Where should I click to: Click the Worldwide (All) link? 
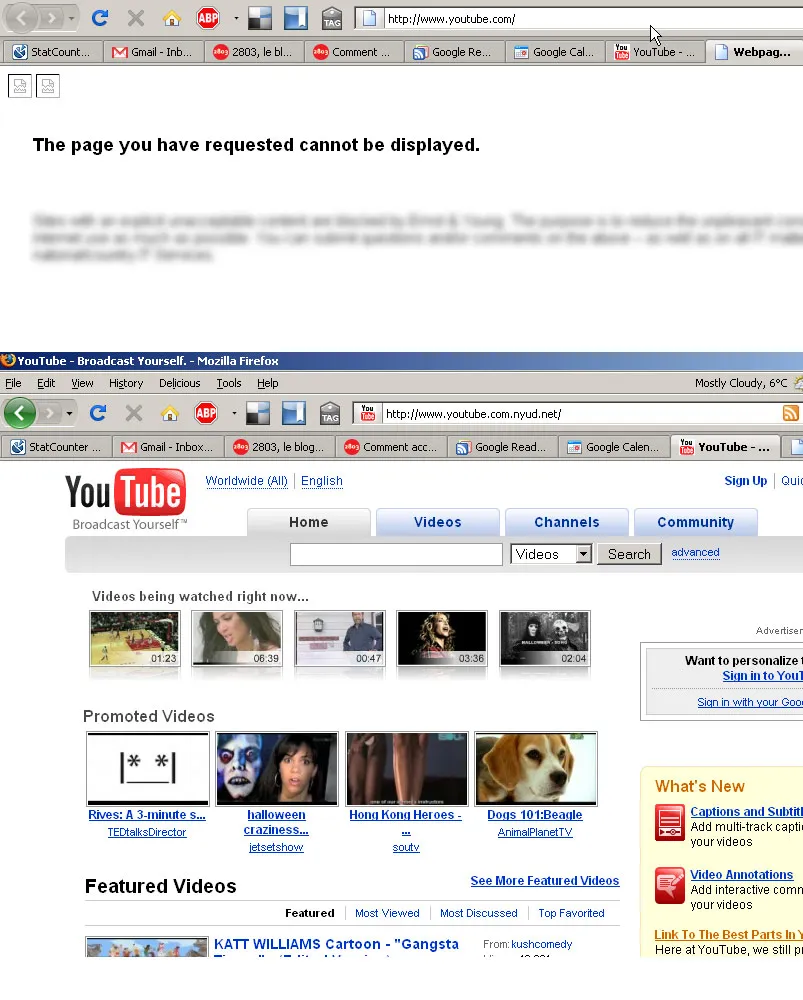pyautogui.click(x=246, y=481)
